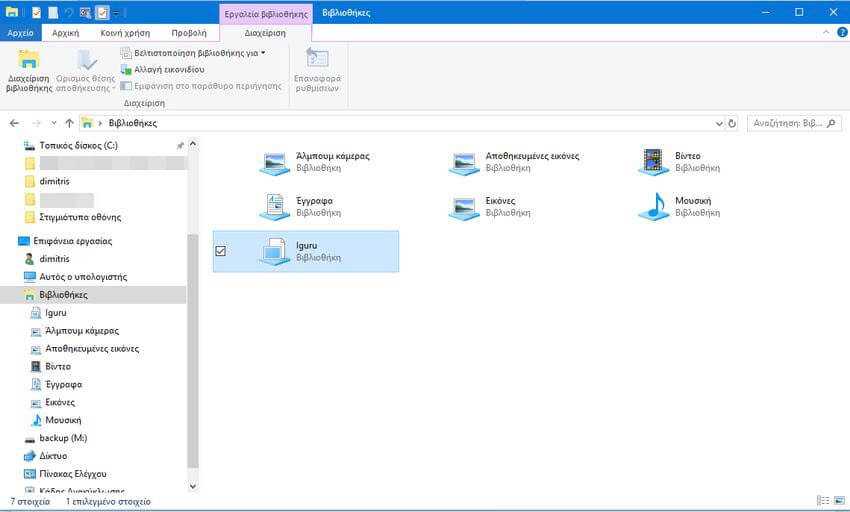Open the Άλμπουμ κάμερας library icon
This screenshot has width=850, height=512.
[x=274, y=162]
